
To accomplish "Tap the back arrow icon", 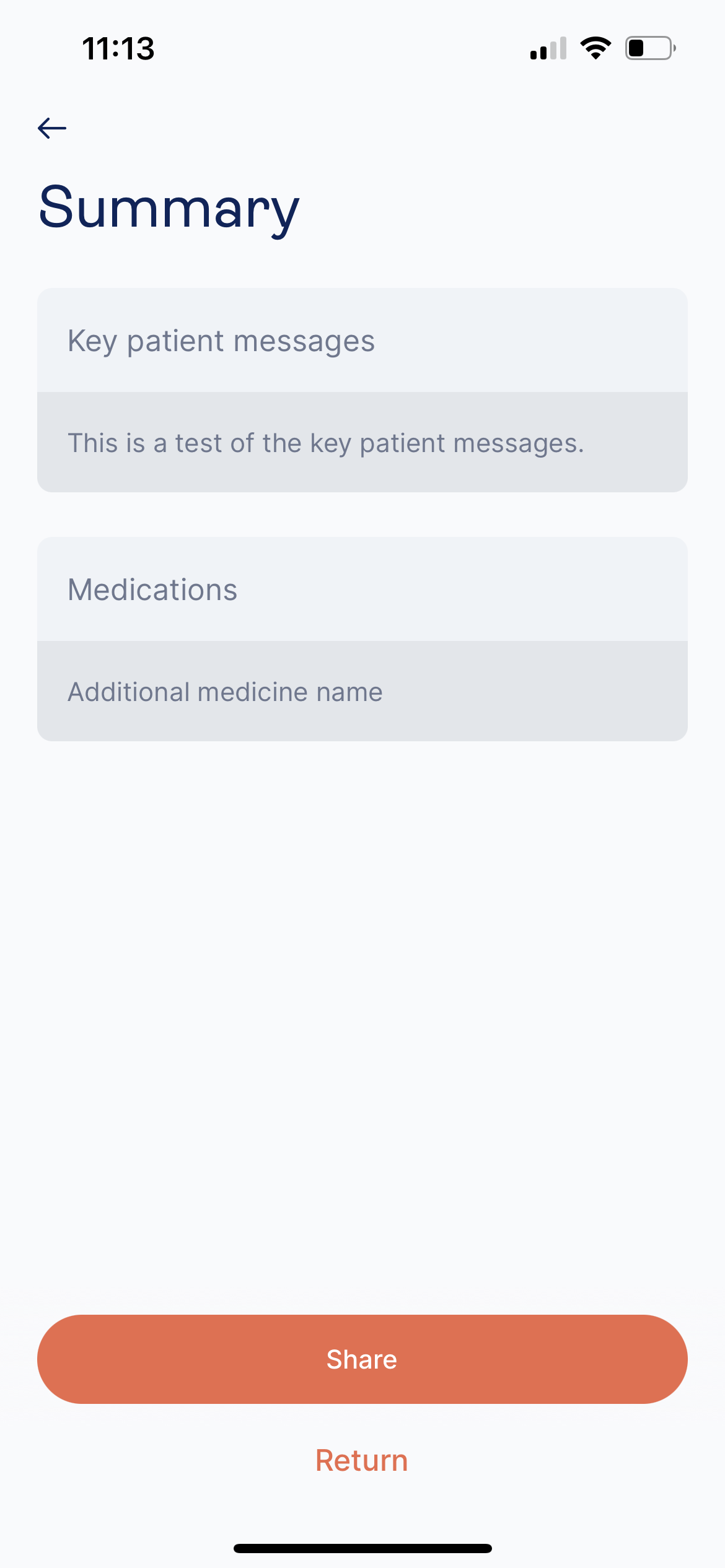I will tap(52, 128).
